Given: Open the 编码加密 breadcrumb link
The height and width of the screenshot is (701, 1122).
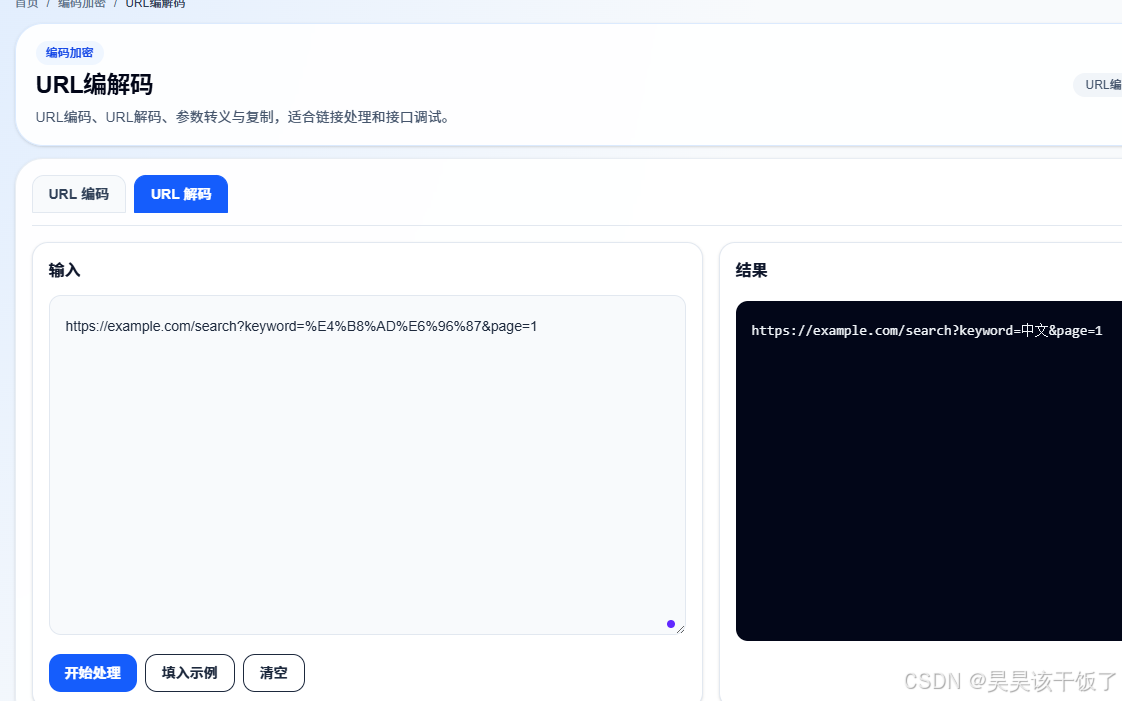Looking at the screenshot, I should point(82,4).
